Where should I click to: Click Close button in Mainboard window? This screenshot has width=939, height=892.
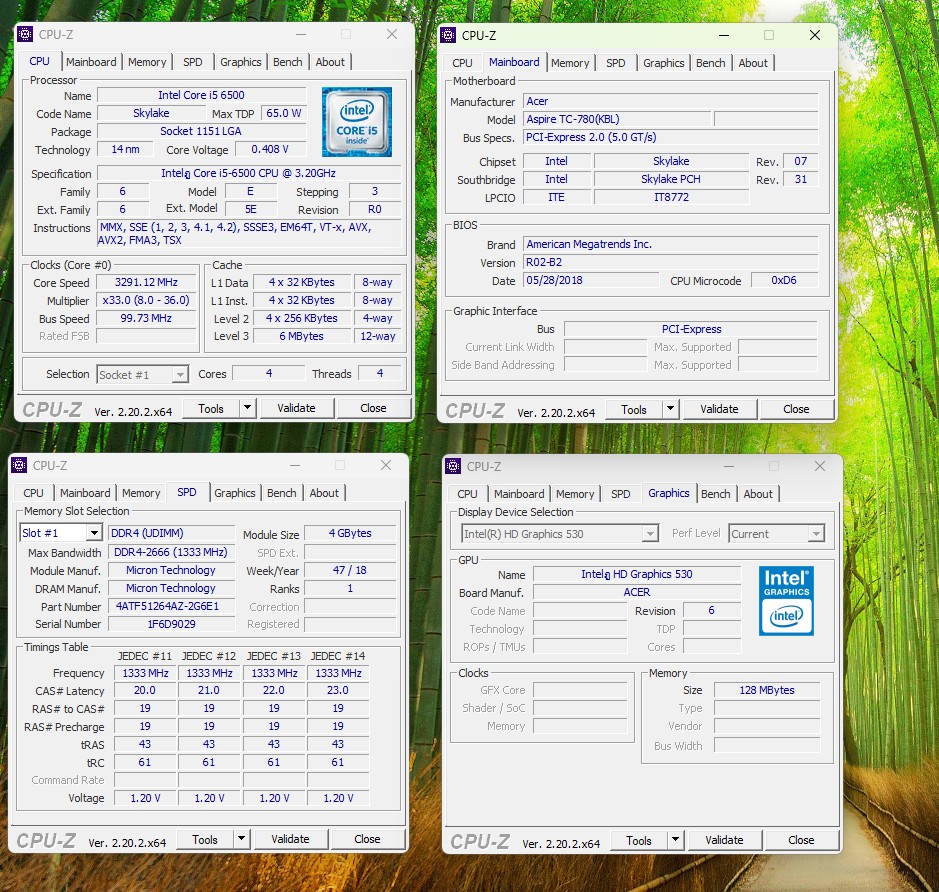click(796, 409)
